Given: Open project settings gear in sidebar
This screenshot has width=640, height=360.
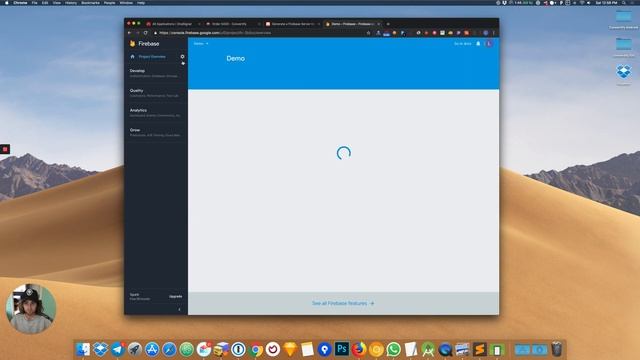Looking at the screenshot, I should click(182, 56).
